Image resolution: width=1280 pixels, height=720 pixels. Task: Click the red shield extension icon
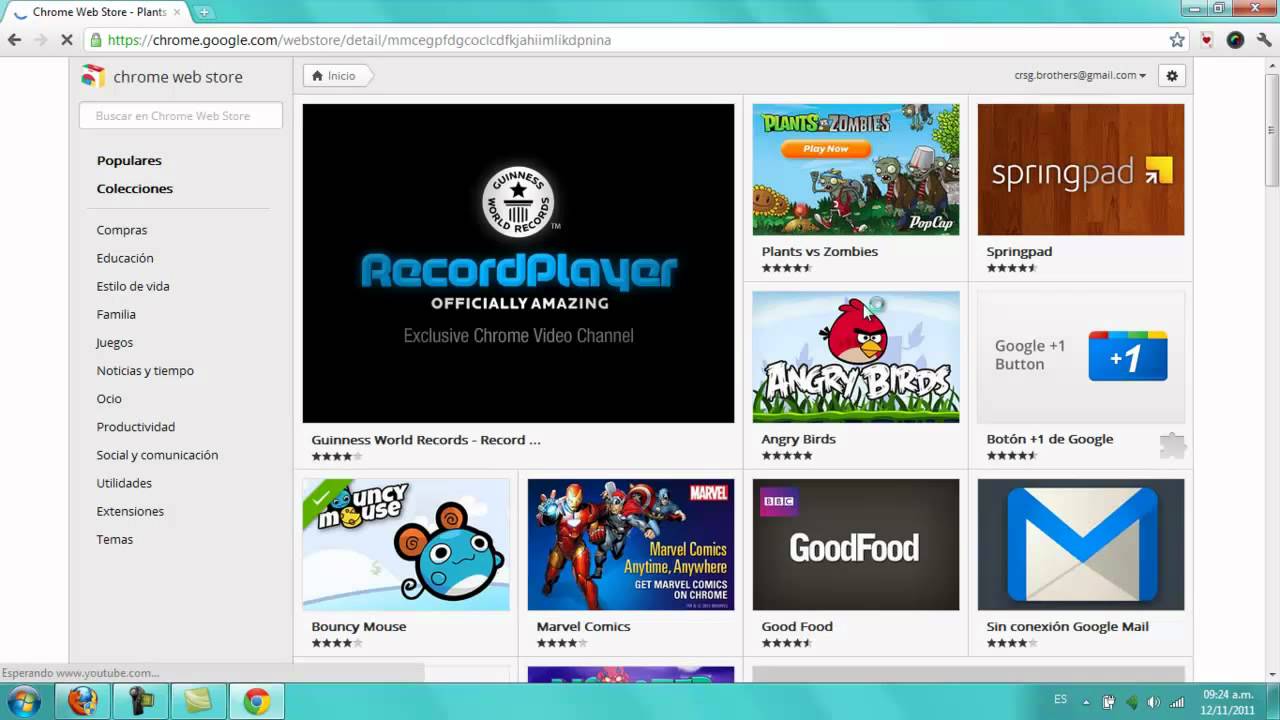[x=1207, y=40]
